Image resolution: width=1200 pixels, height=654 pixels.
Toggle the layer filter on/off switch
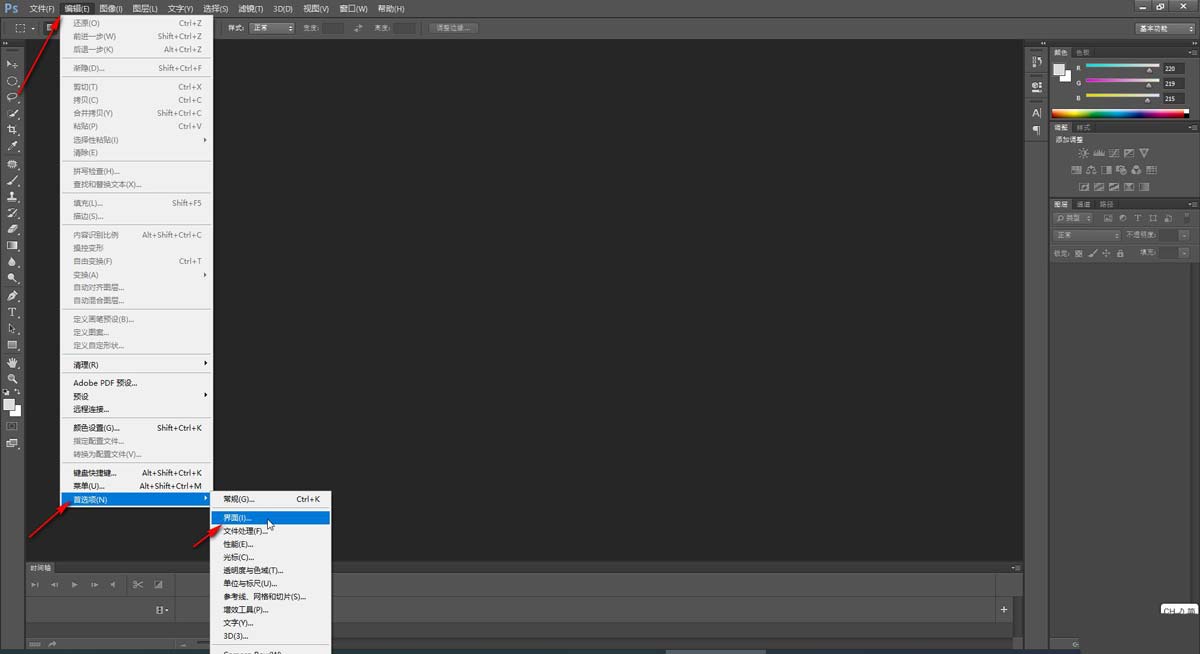(x=1189, y=217)
